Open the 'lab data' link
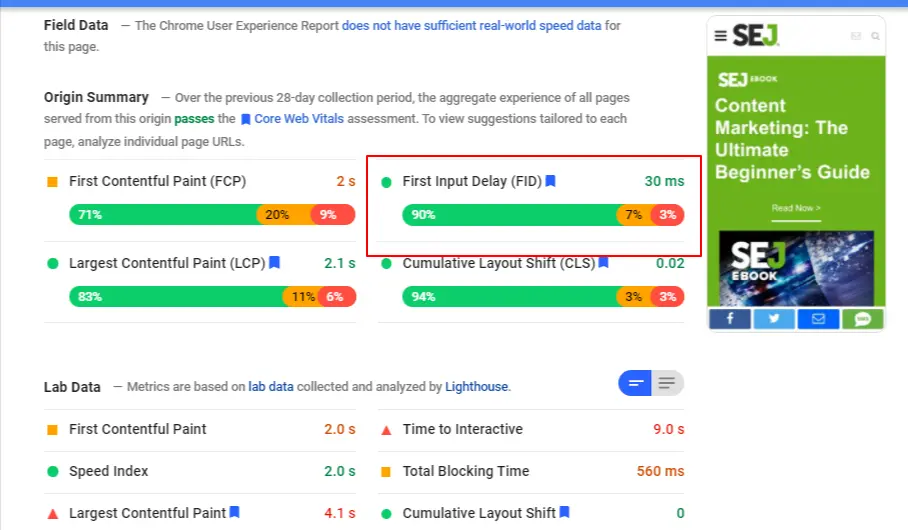Viewport: 908px width, 530px height. pyautogui.click(x=271, y=386)
